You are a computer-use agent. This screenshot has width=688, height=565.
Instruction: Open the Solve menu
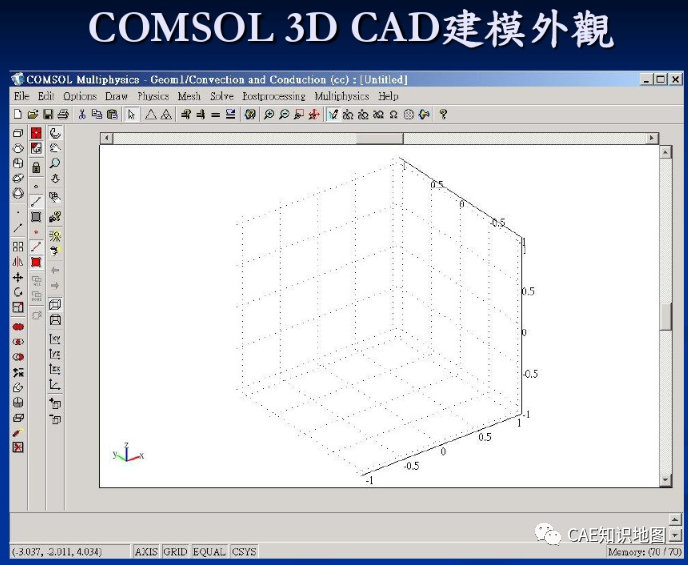222,96
